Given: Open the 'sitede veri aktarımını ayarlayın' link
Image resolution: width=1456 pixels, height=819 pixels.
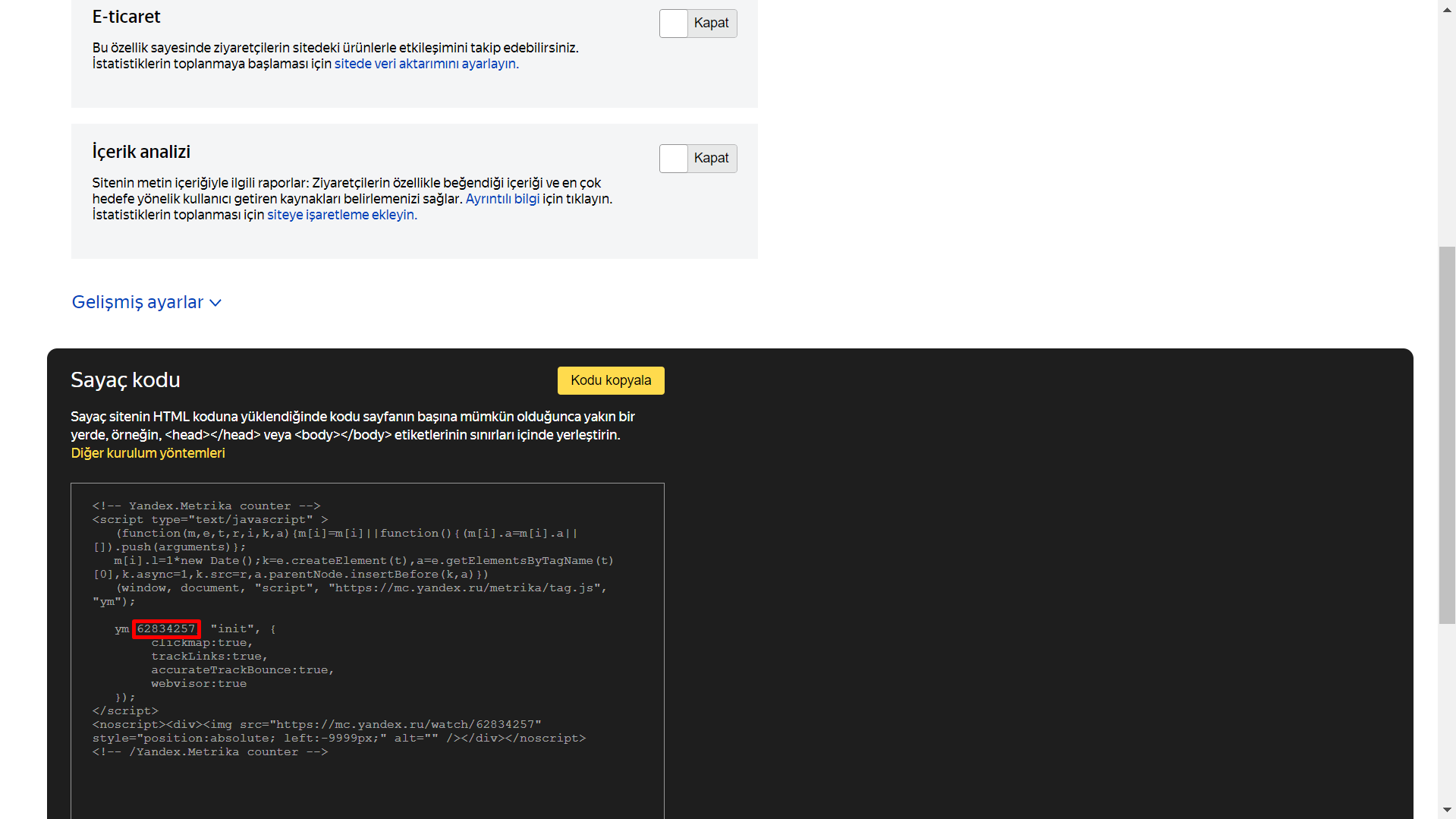Looking at the screenshot, I should click(426, 64).
